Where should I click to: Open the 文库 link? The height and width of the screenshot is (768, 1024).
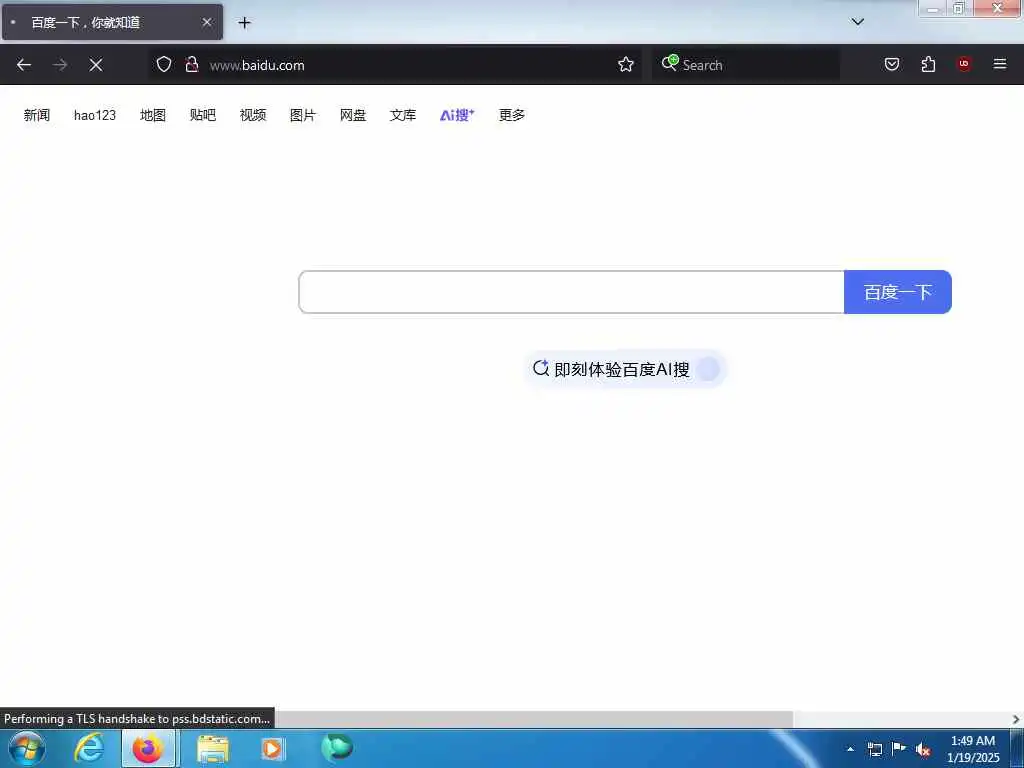tap(402, 116)
